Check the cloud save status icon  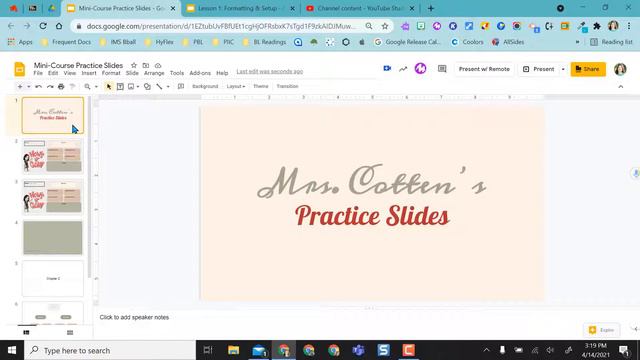pyautogui.click(x=158, y=65)
